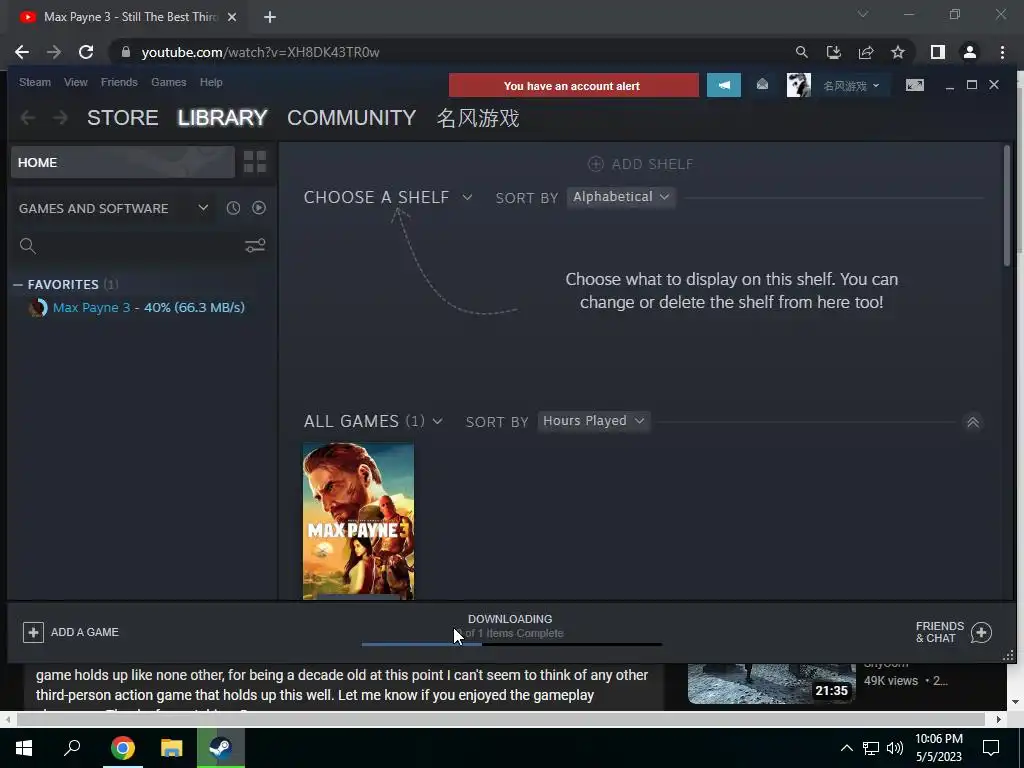Screen dimensions: 1024x768
Task: Go to the STORE tab
Action: pyautogui.click(x=123, y=118)
